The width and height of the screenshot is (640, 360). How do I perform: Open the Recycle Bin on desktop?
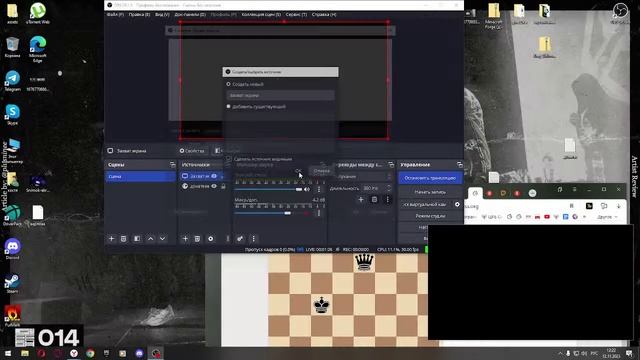pos(12,47)
